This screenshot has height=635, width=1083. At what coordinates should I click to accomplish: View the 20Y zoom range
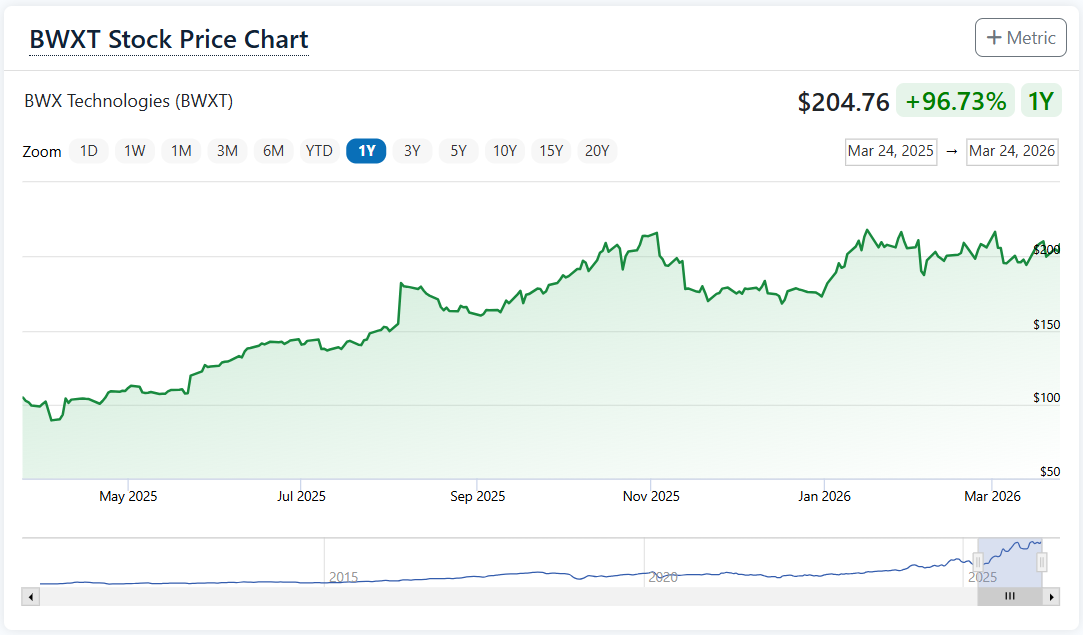coord(597,151)
